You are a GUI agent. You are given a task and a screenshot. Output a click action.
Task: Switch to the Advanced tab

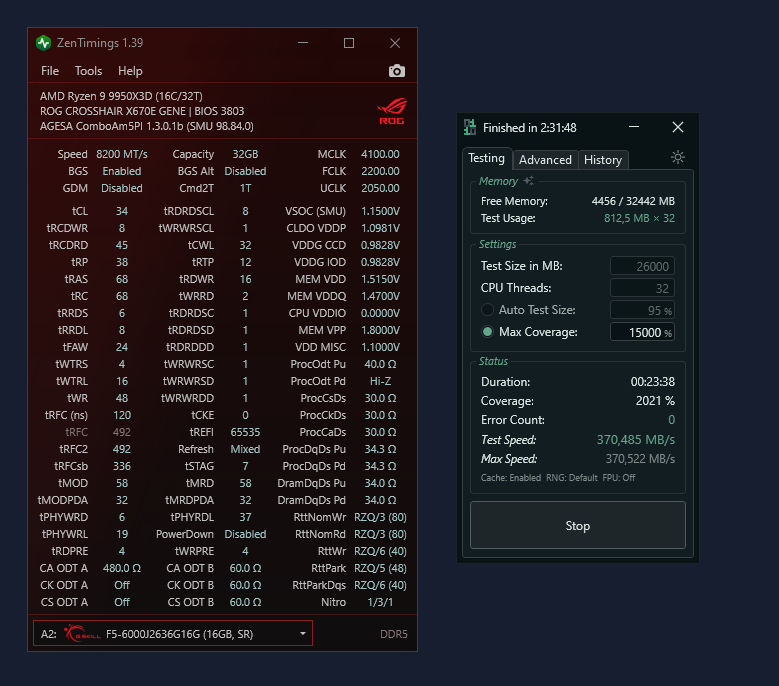[545, 160]
